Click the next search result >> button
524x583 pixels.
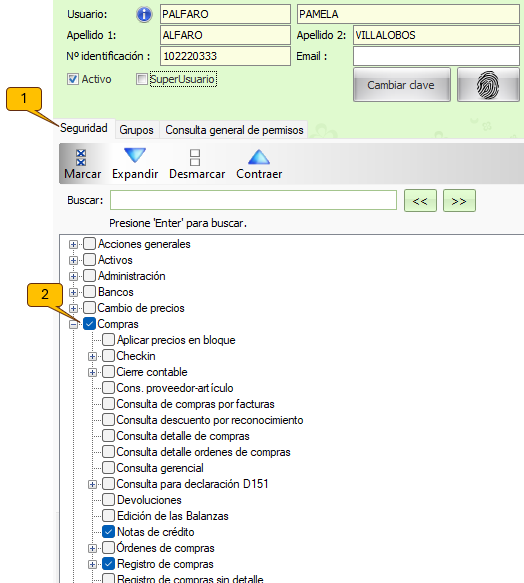459,201
